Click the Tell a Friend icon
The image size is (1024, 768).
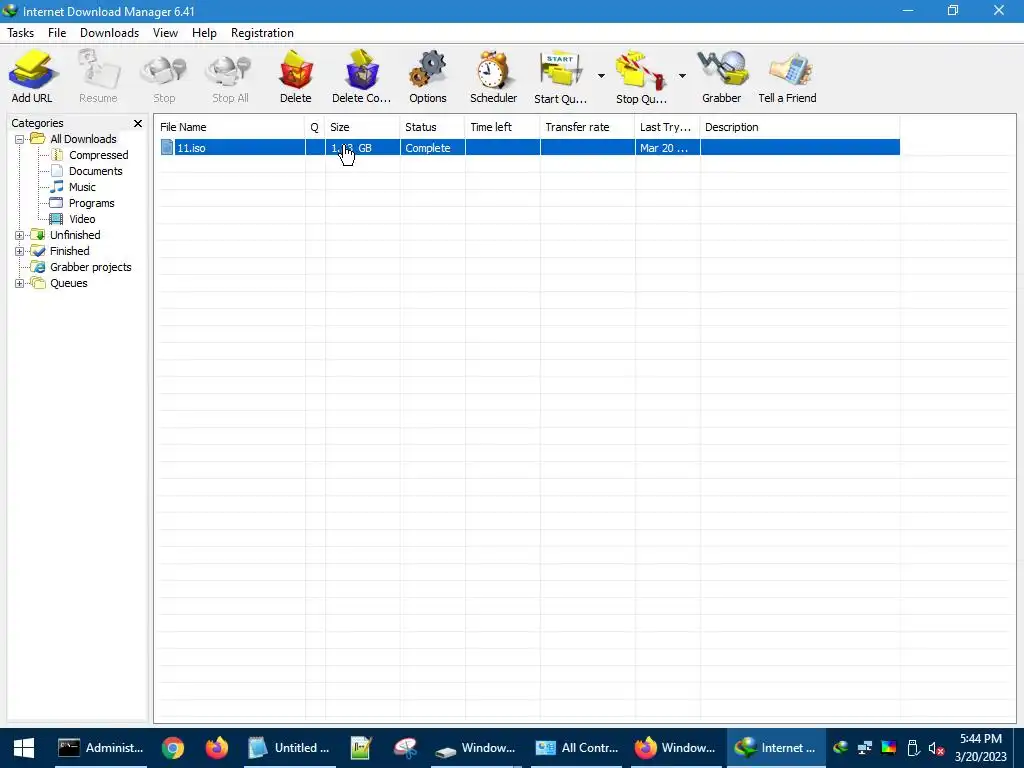pos(787,76)
